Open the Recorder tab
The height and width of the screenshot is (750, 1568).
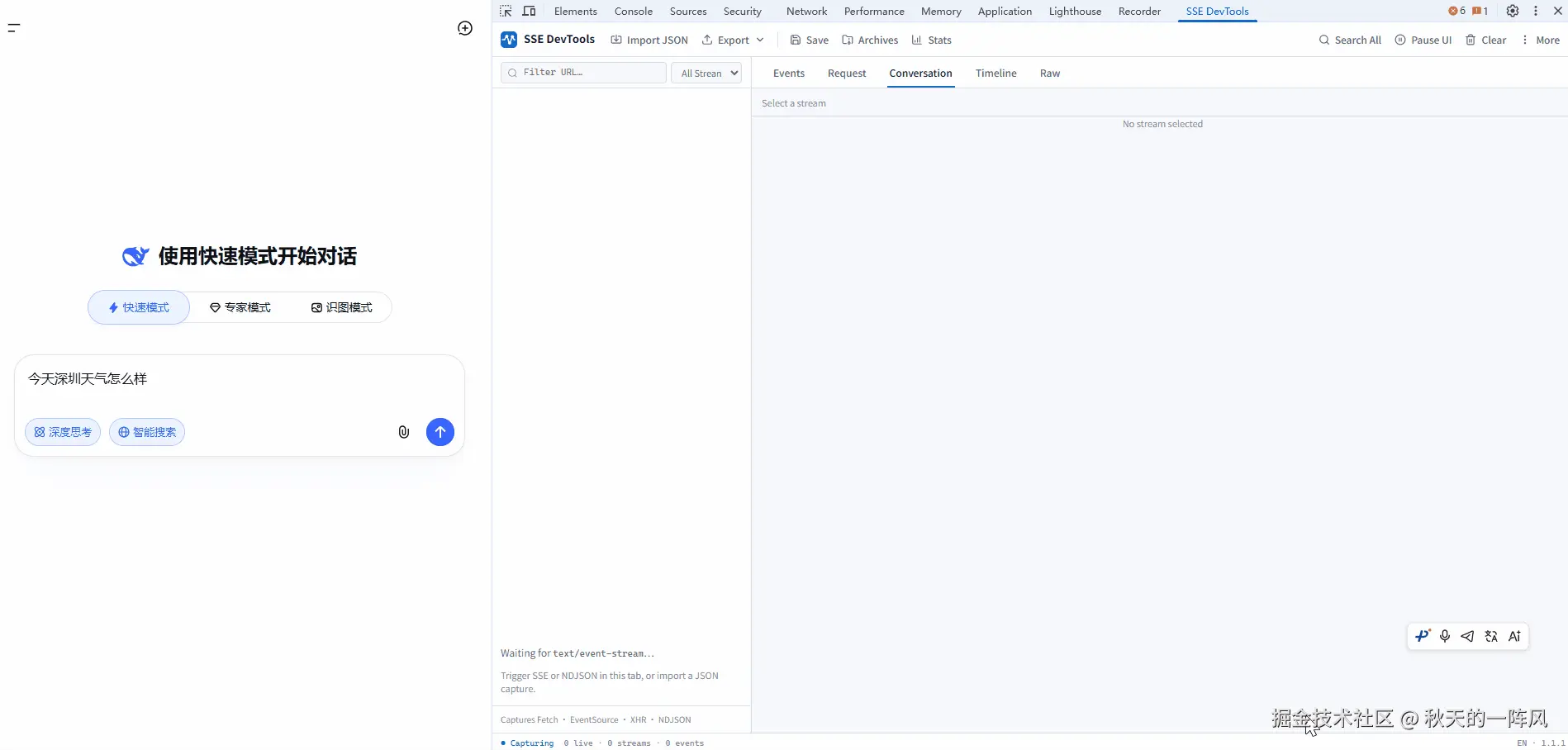[1139, 11]
